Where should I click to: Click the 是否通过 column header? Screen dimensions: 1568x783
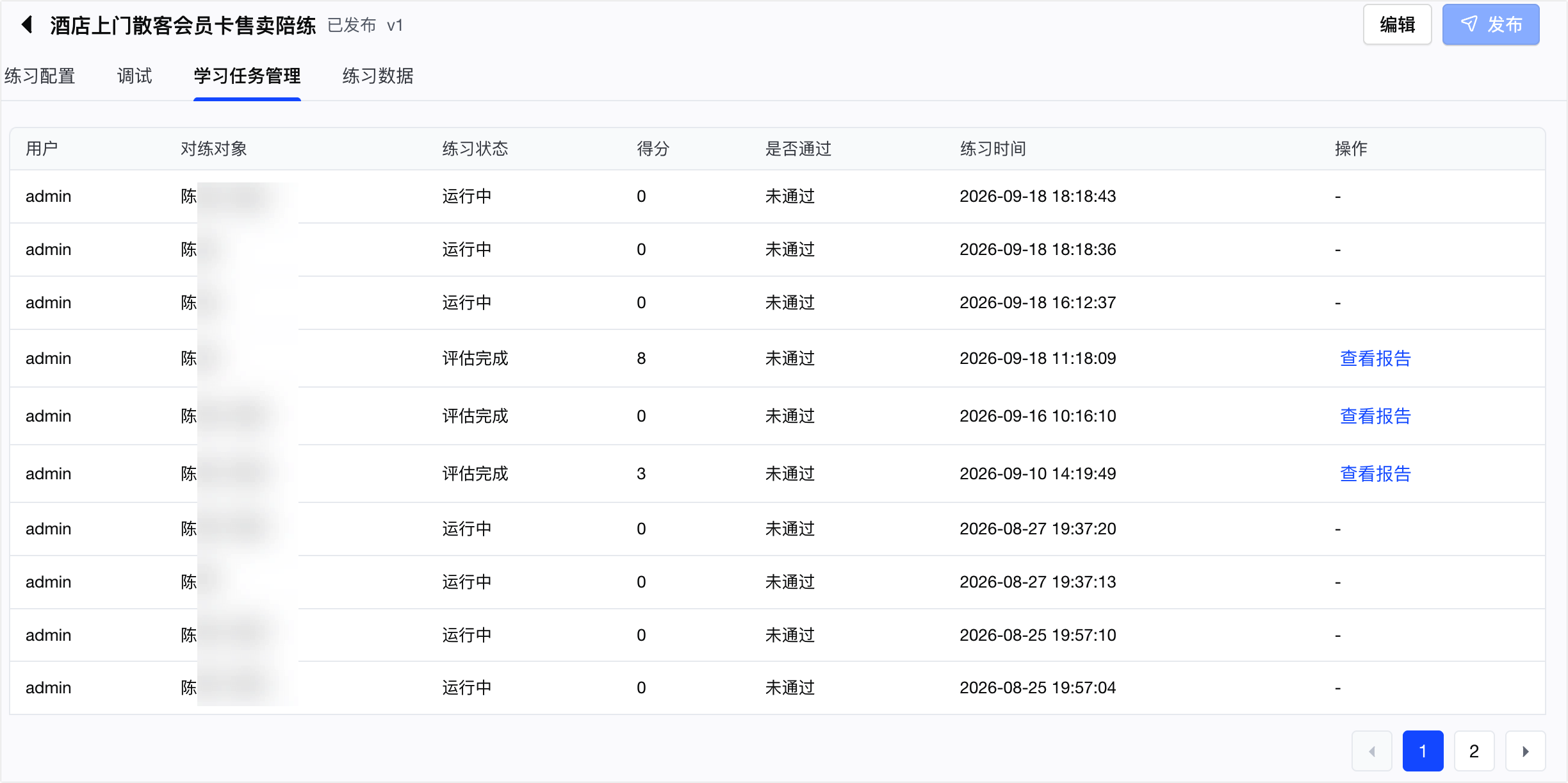click(x=799, y=149)
